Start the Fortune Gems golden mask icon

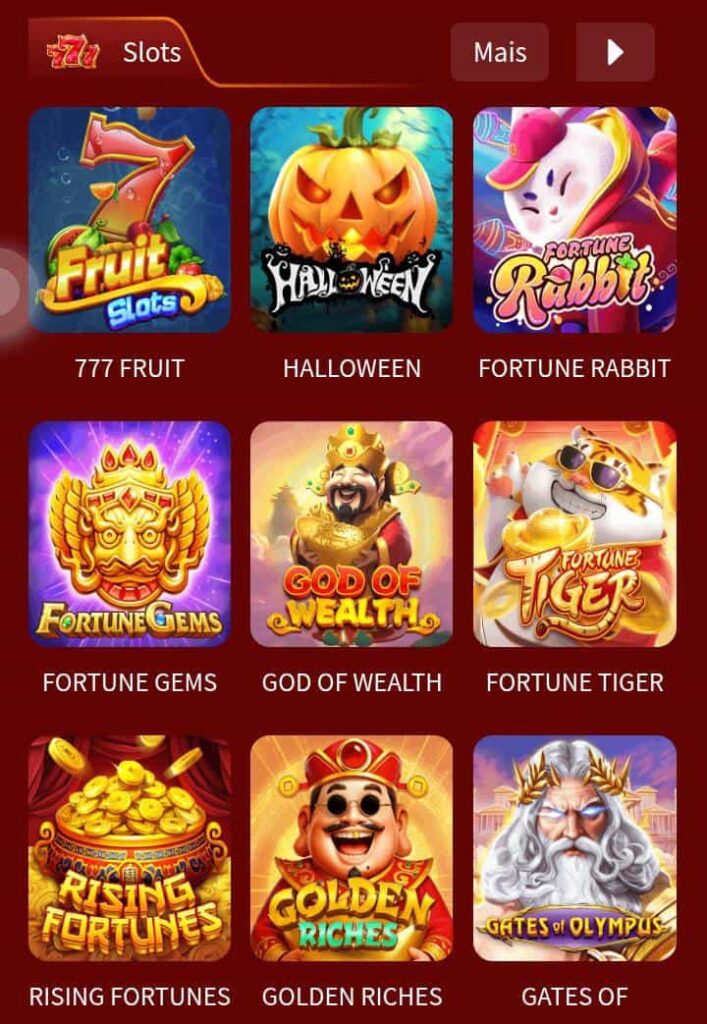[x=129, y=534]
